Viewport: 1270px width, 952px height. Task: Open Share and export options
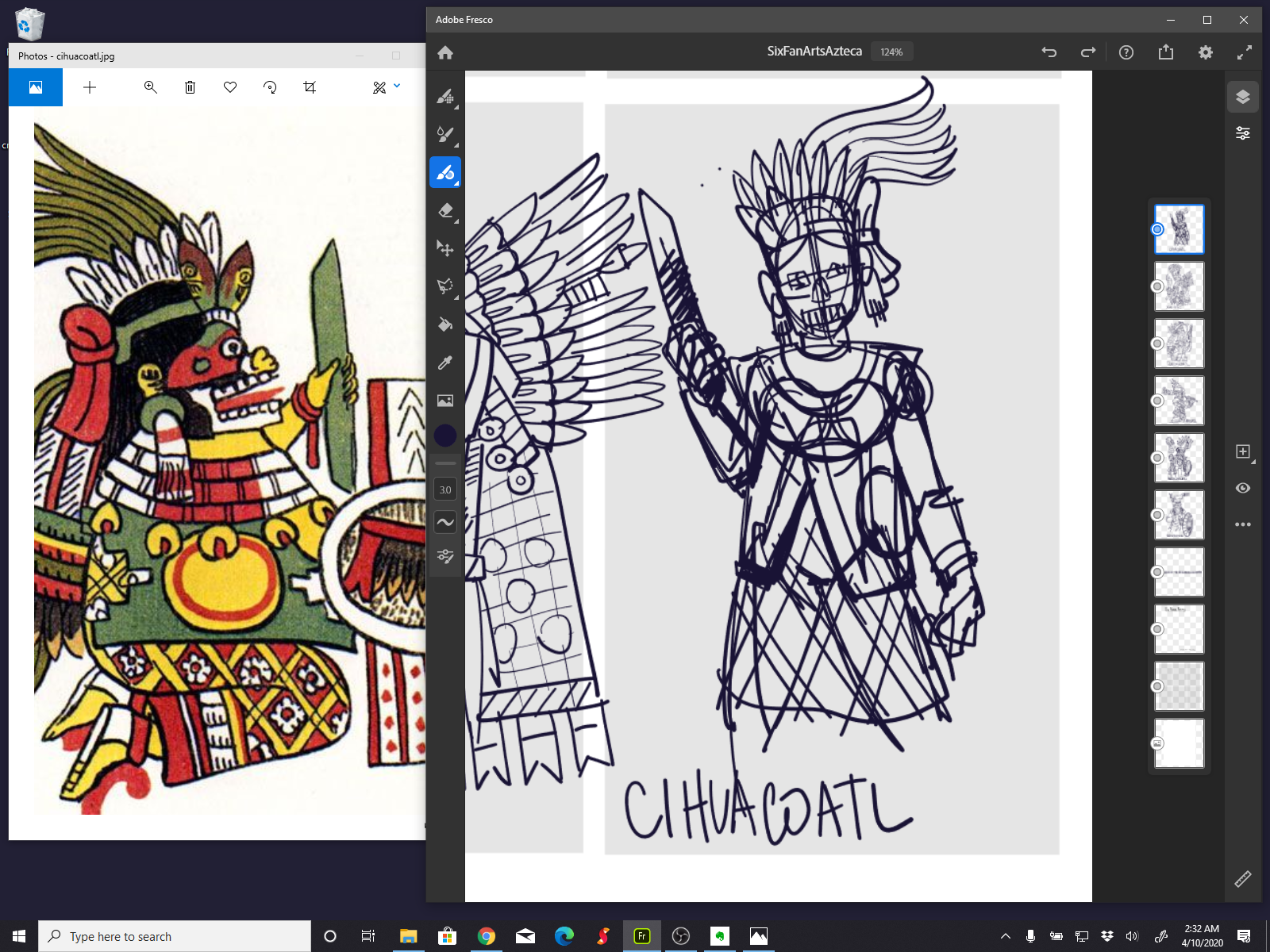pos(1165,52)
